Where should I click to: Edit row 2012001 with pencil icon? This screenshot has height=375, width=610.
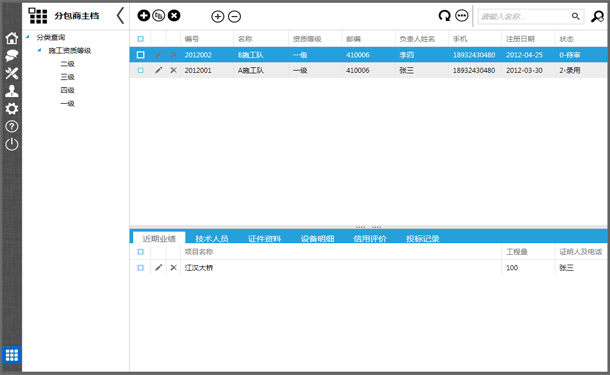coord(158,70)
